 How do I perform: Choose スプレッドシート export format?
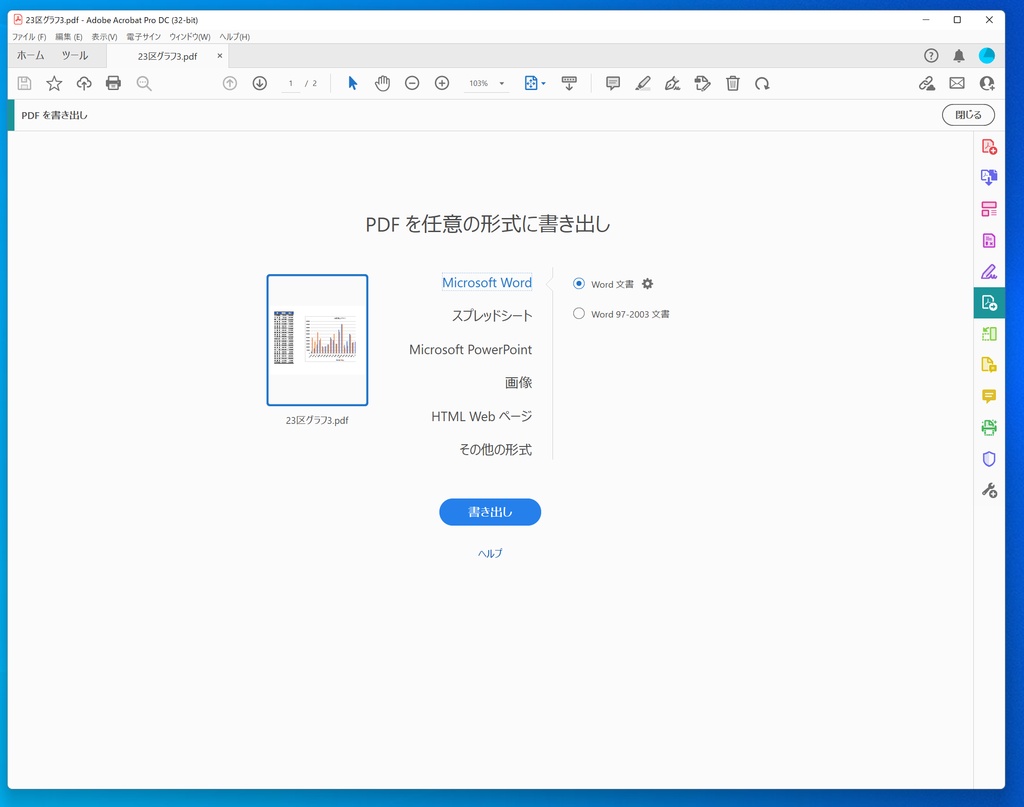pyautogui.click(x=492, y=316)
